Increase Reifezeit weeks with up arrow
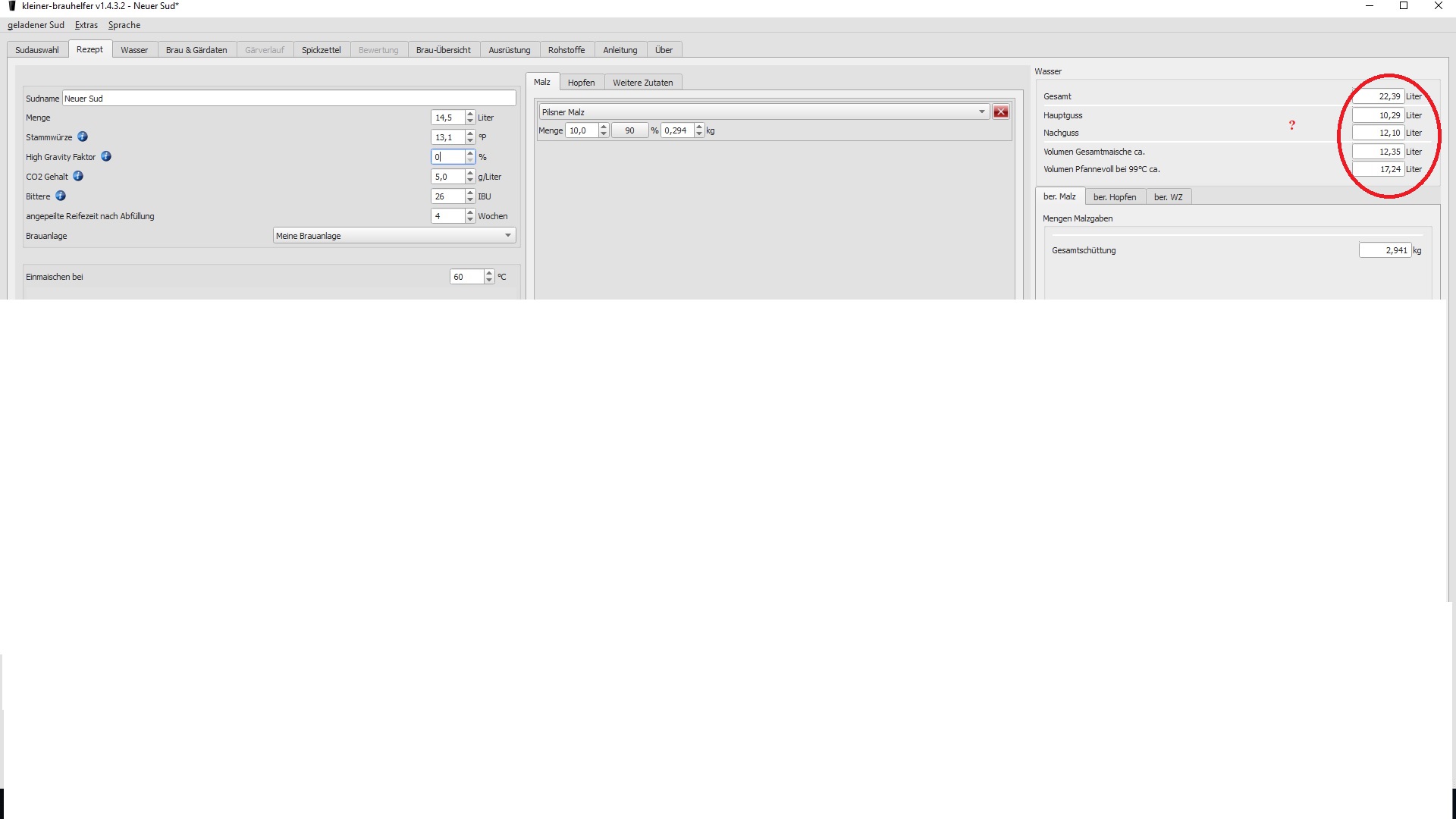The height and width of the screenshot is (819, 1456). point(470,213)
